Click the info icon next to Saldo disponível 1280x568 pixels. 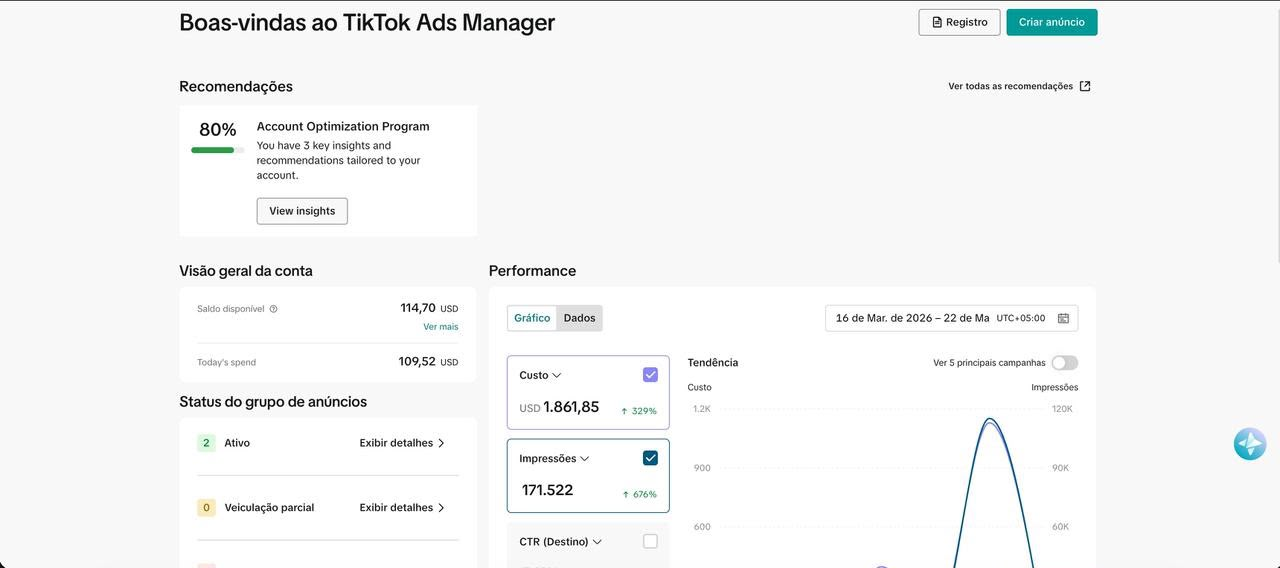coord(273,309)
